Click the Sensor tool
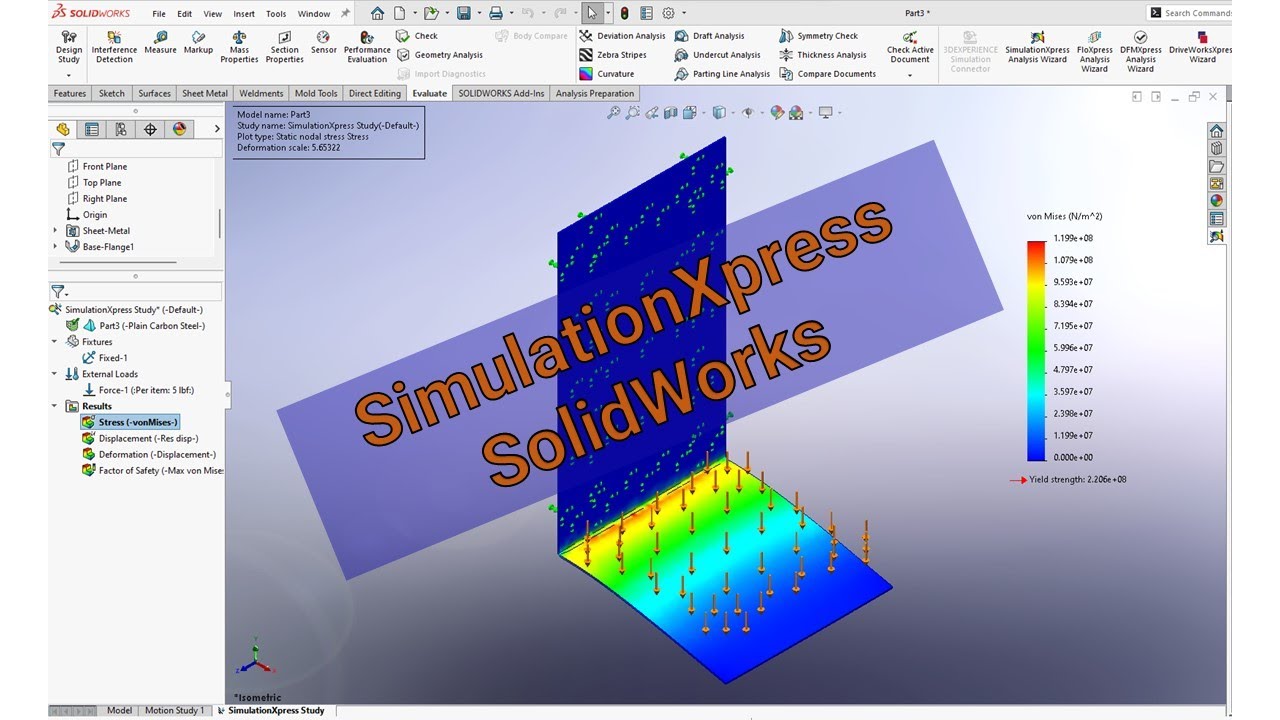Screen dimensions: 1280x720 (323, 42)
